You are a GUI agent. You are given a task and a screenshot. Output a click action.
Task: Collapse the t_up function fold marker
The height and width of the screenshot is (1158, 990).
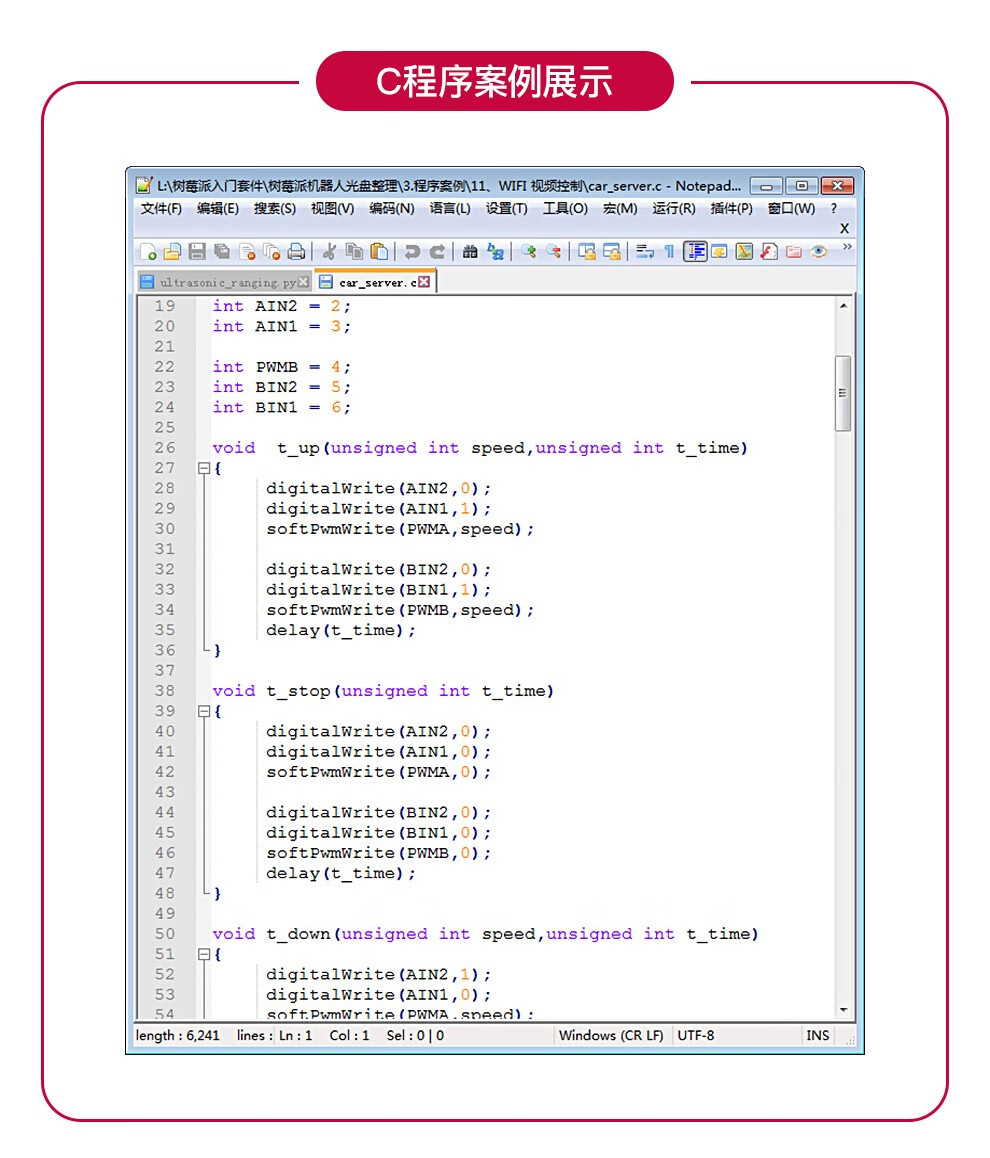tap(204, 468)
